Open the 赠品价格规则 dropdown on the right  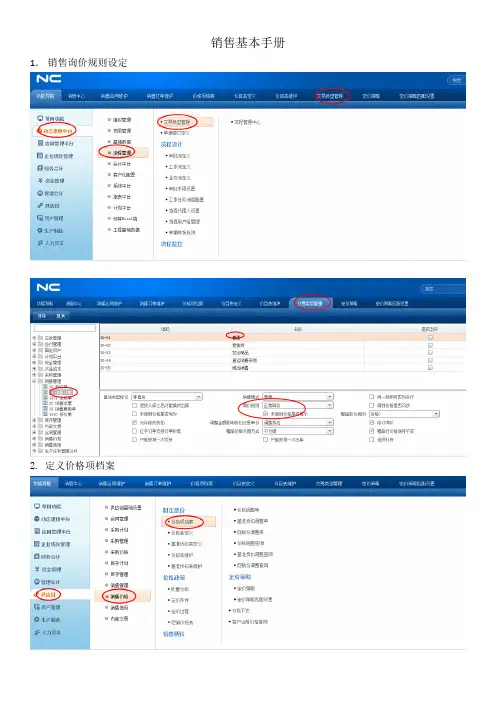[x=404, y=414]
